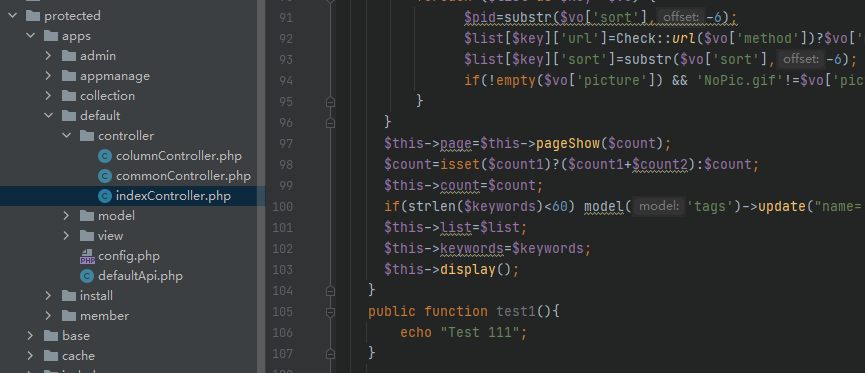The height and width of the screenshot is (373, 865).
Task: Click line number 100 in the gutter
Action: point(282,207)
